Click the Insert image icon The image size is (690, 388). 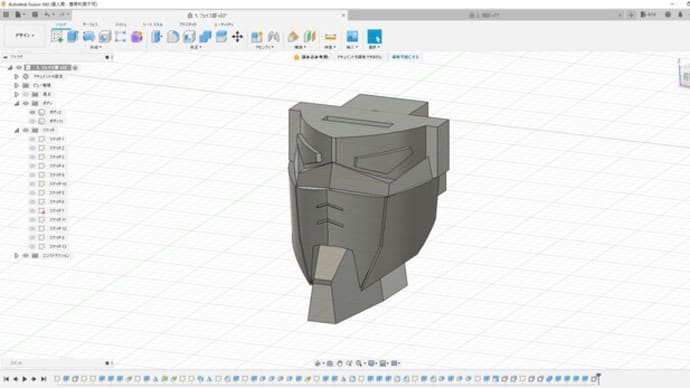click(352, 37)
